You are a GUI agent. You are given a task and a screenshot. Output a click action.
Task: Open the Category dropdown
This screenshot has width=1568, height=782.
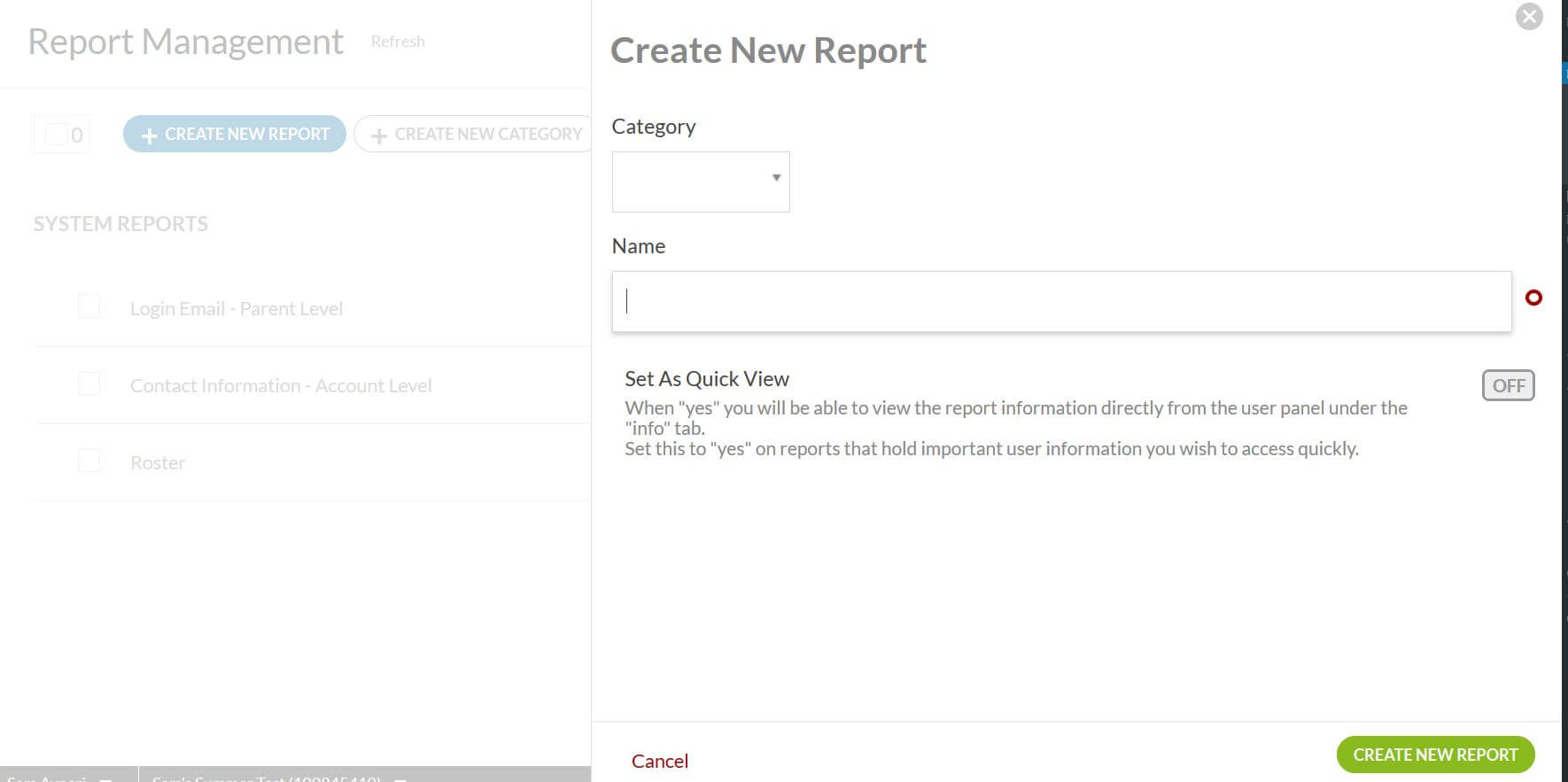(x=700, y=182)
